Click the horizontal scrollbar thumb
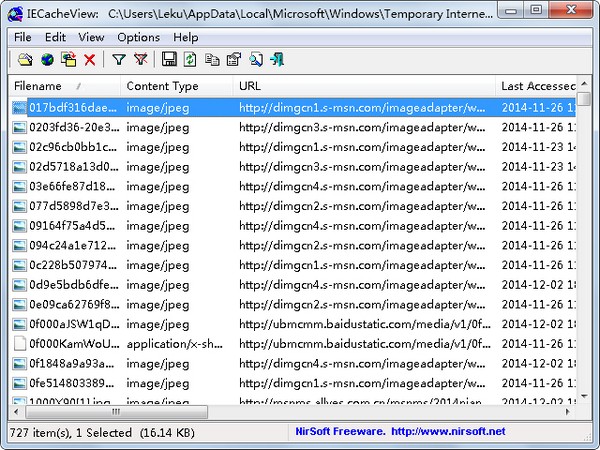The width and height of the screenshot is (600, 450). click(117, 412)
